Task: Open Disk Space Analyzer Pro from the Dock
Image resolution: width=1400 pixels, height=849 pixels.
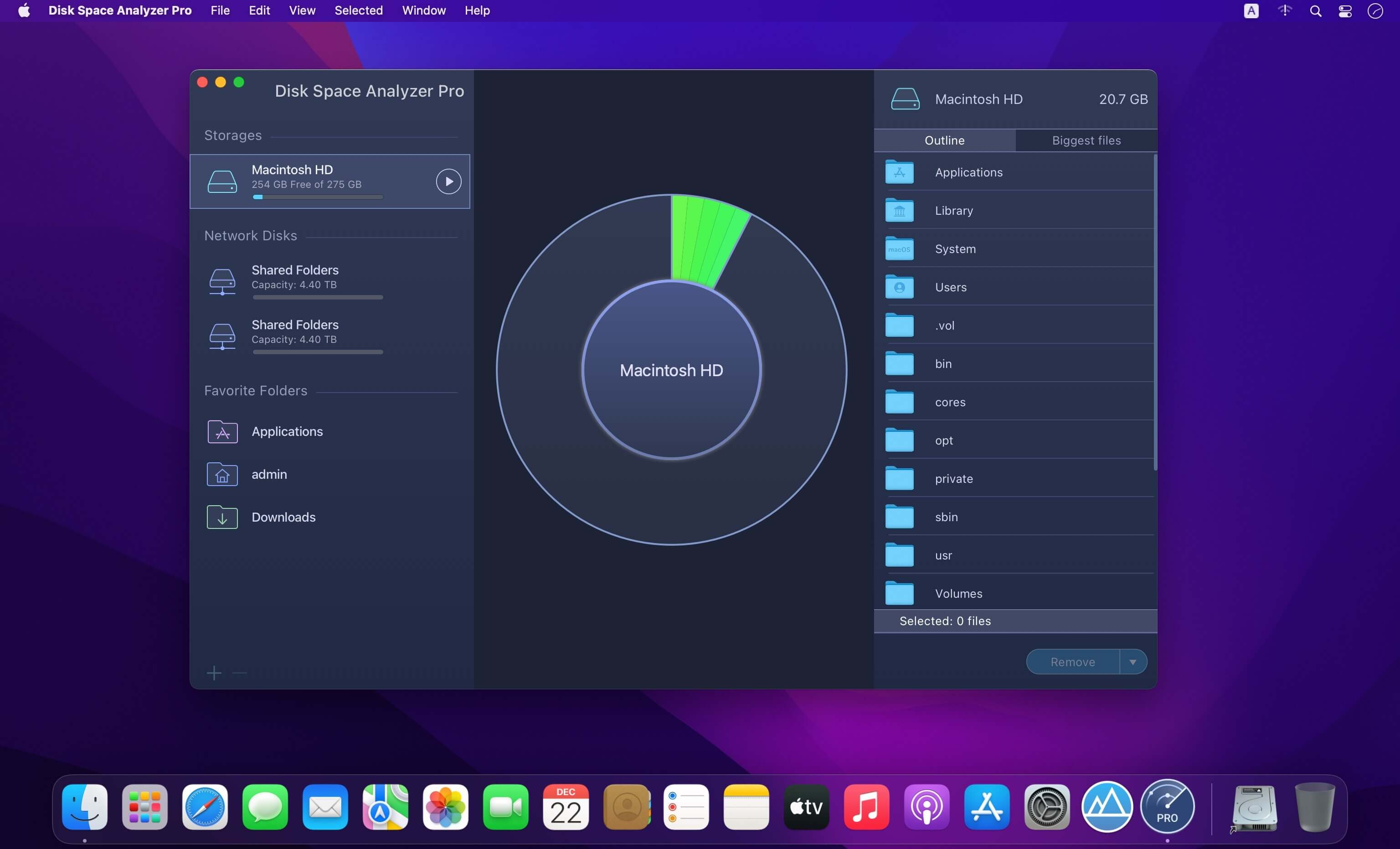Action: pos(1168,807)
